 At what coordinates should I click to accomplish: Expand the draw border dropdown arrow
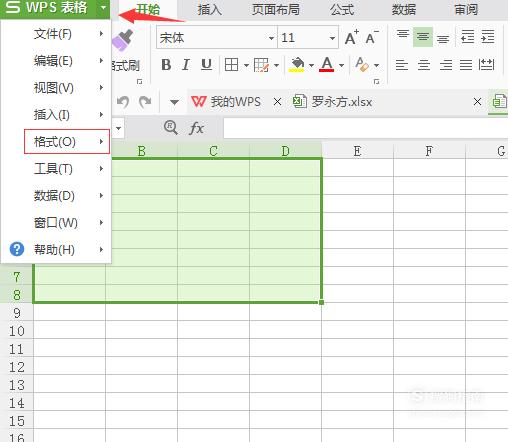[x=276, y=65]
